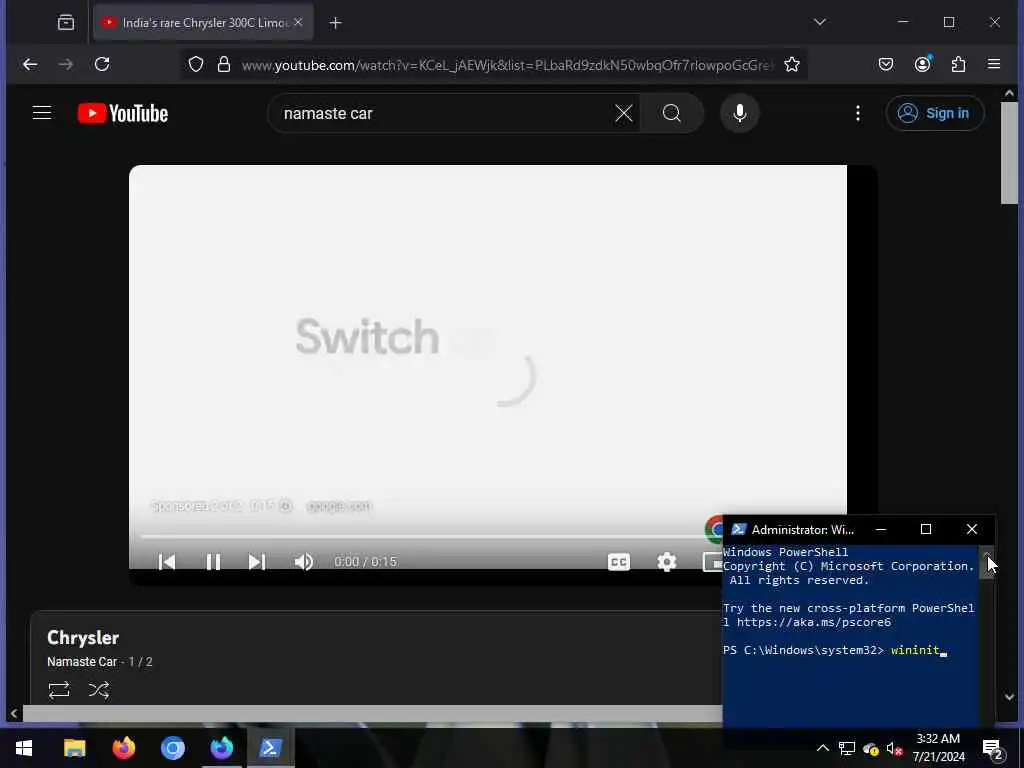1024x768 pixels.
Task: Open Firefox account icon
Action: [x=922, y=64]
